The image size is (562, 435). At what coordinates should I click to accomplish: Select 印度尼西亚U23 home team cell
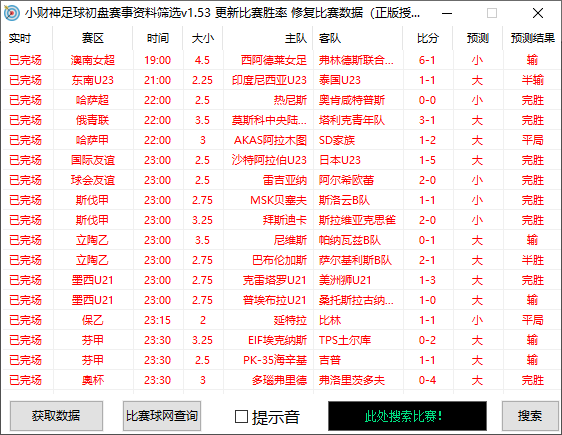click(x=269, y=80)
